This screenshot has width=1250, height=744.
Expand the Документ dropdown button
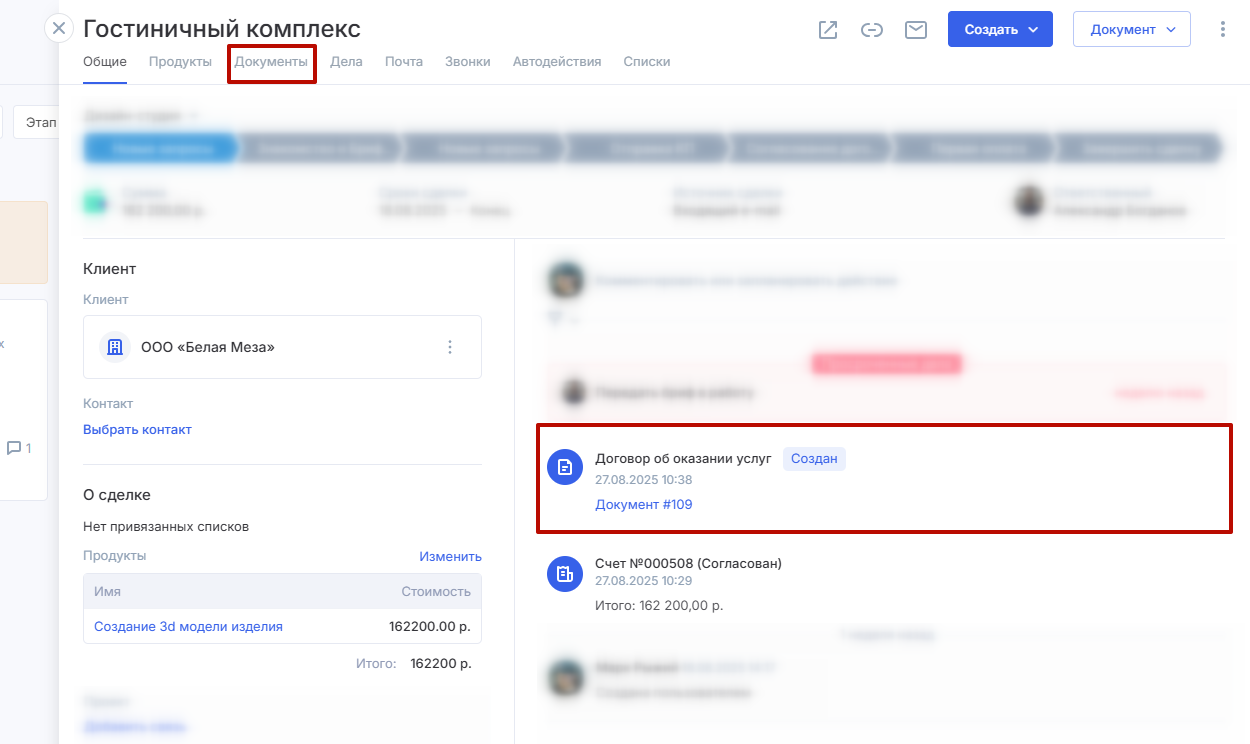pos(1131,30)
